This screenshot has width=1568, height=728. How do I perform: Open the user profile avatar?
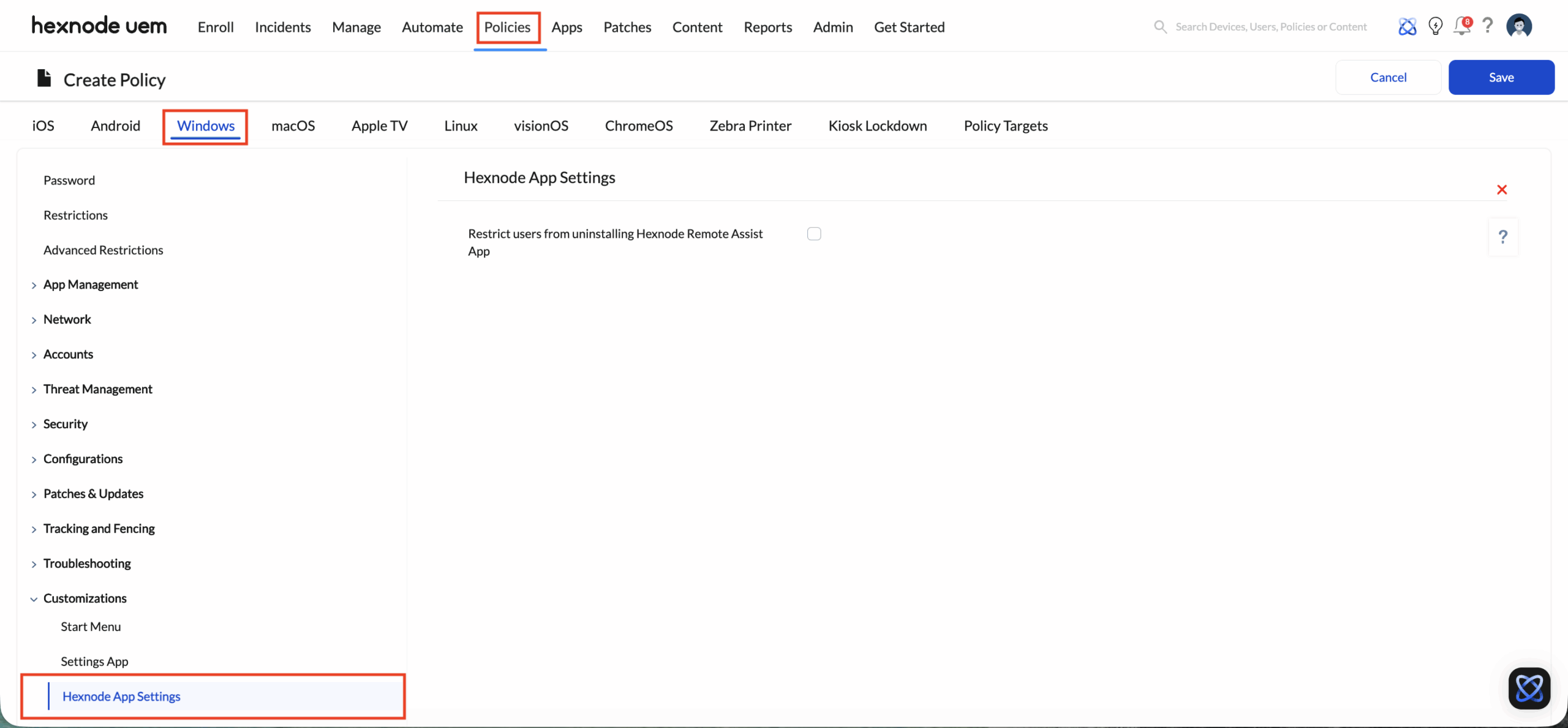pos(1519,26)
